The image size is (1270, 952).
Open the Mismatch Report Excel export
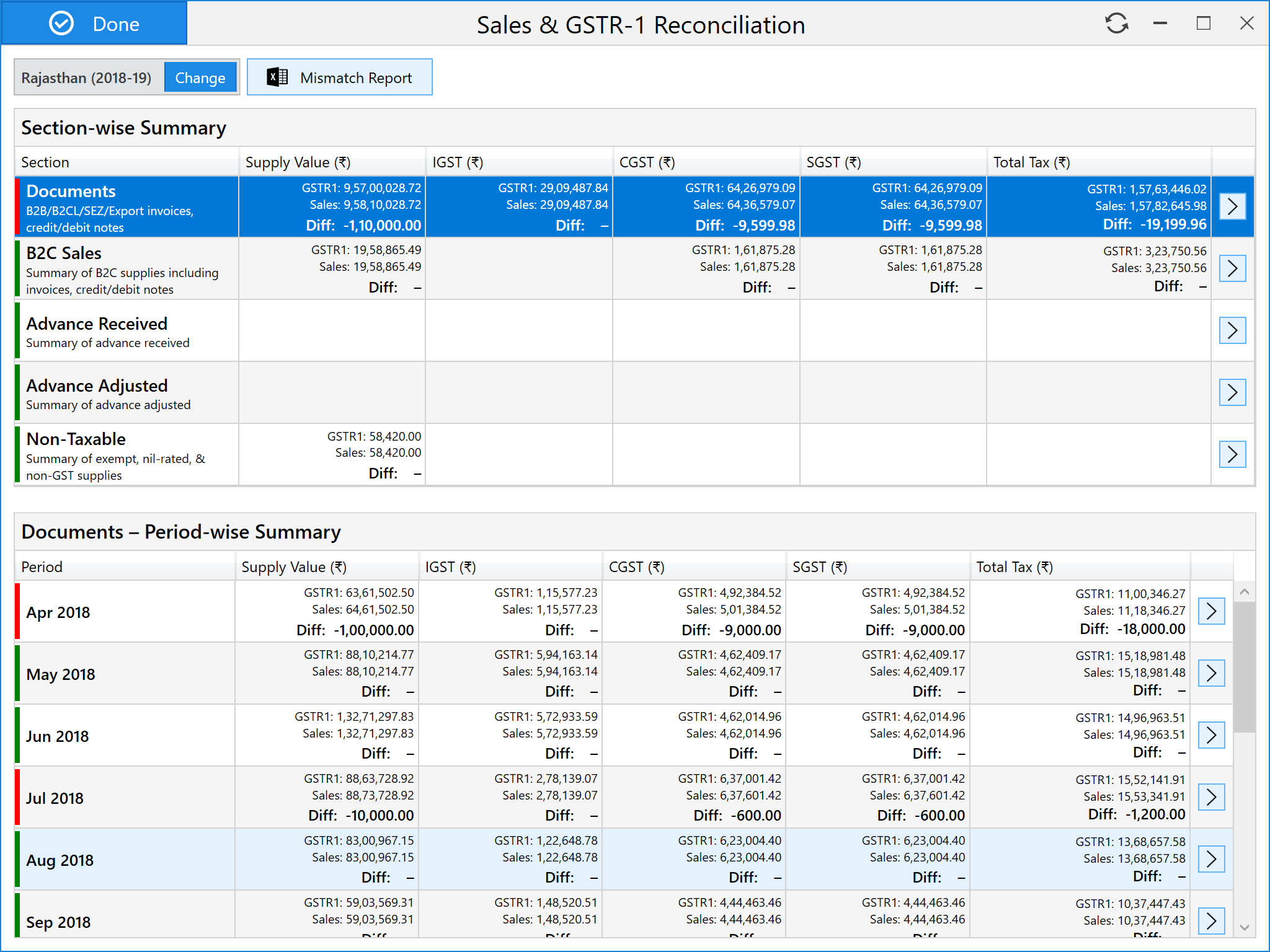(x=339, y=77)
